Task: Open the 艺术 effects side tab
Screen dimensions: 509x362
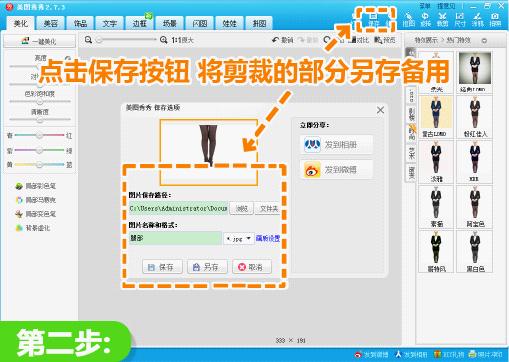Action: [x=412, y=153]
